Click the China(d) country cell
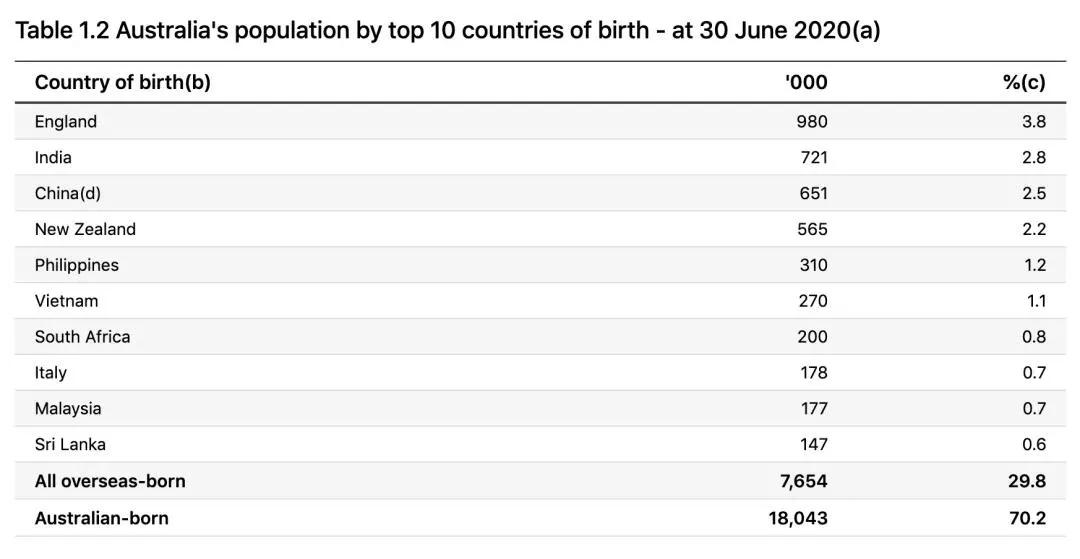 coord(68,193)
